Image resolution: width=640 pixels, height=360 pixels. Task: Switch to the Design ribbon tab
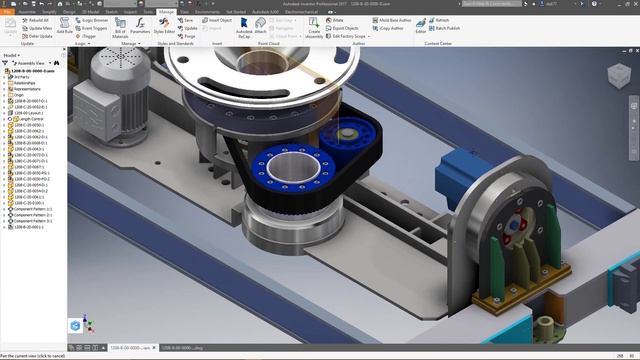click(x=69, y=12)
